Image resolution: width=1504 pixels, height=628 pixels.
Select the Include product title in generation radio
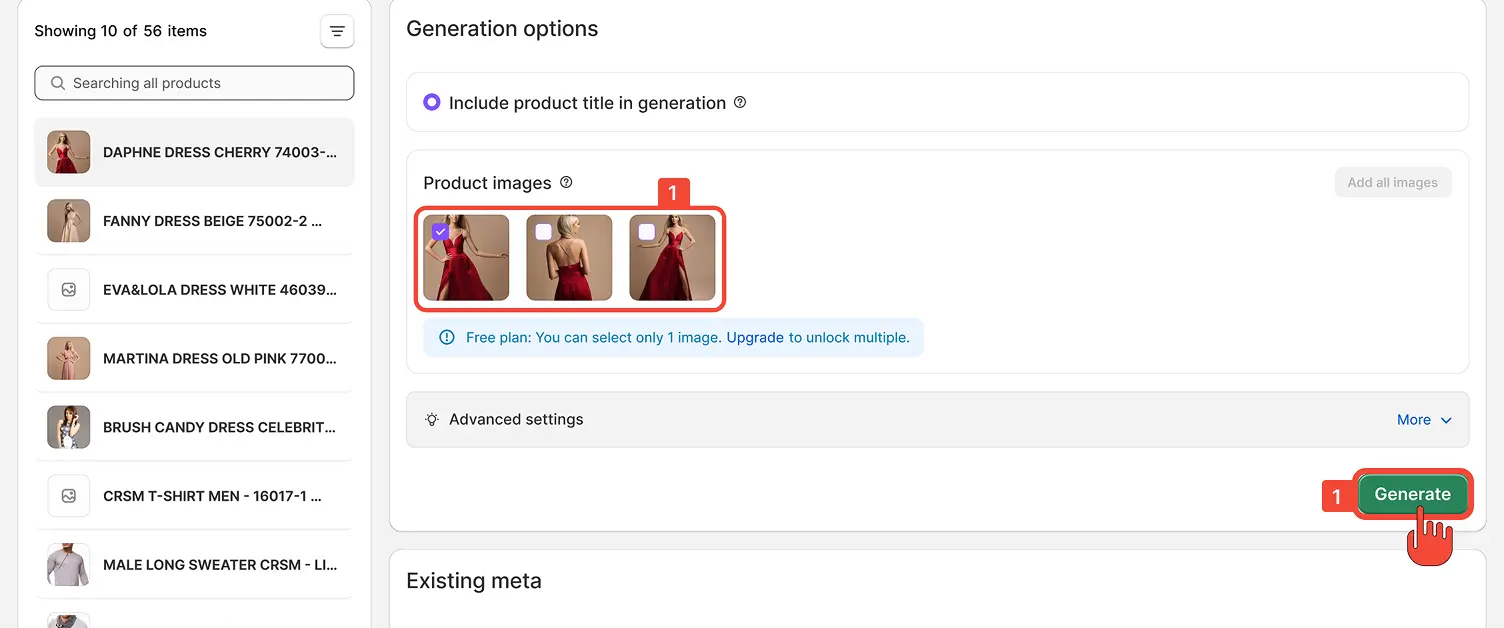coord(431,101)
